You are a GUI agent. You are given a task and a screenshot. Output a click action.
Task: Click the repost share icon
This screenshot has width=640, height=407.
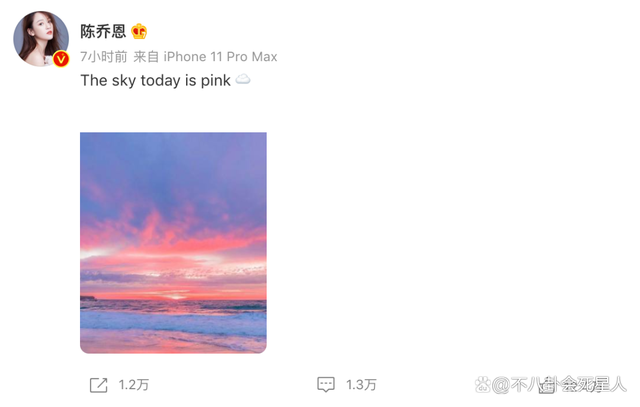click(98, 385)
